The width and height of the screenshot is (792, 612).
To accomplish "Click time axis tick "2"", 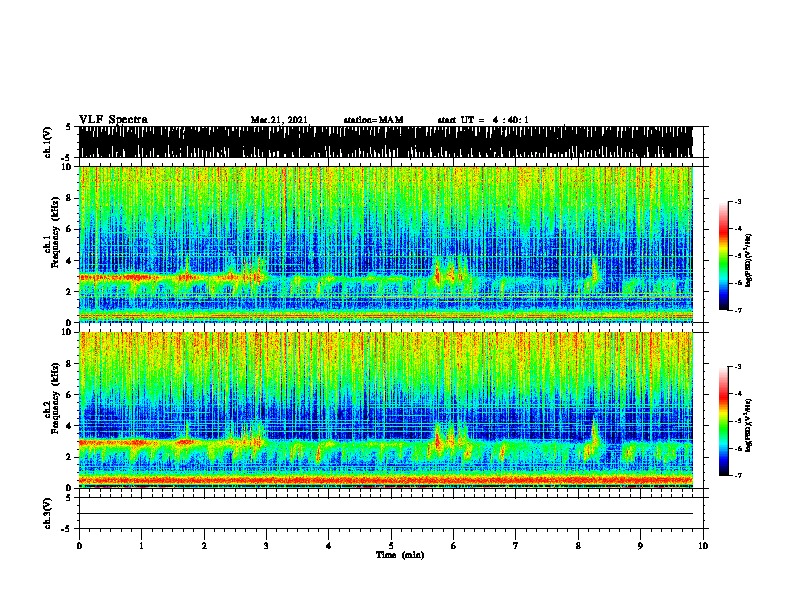I will [x=204, y=546].
